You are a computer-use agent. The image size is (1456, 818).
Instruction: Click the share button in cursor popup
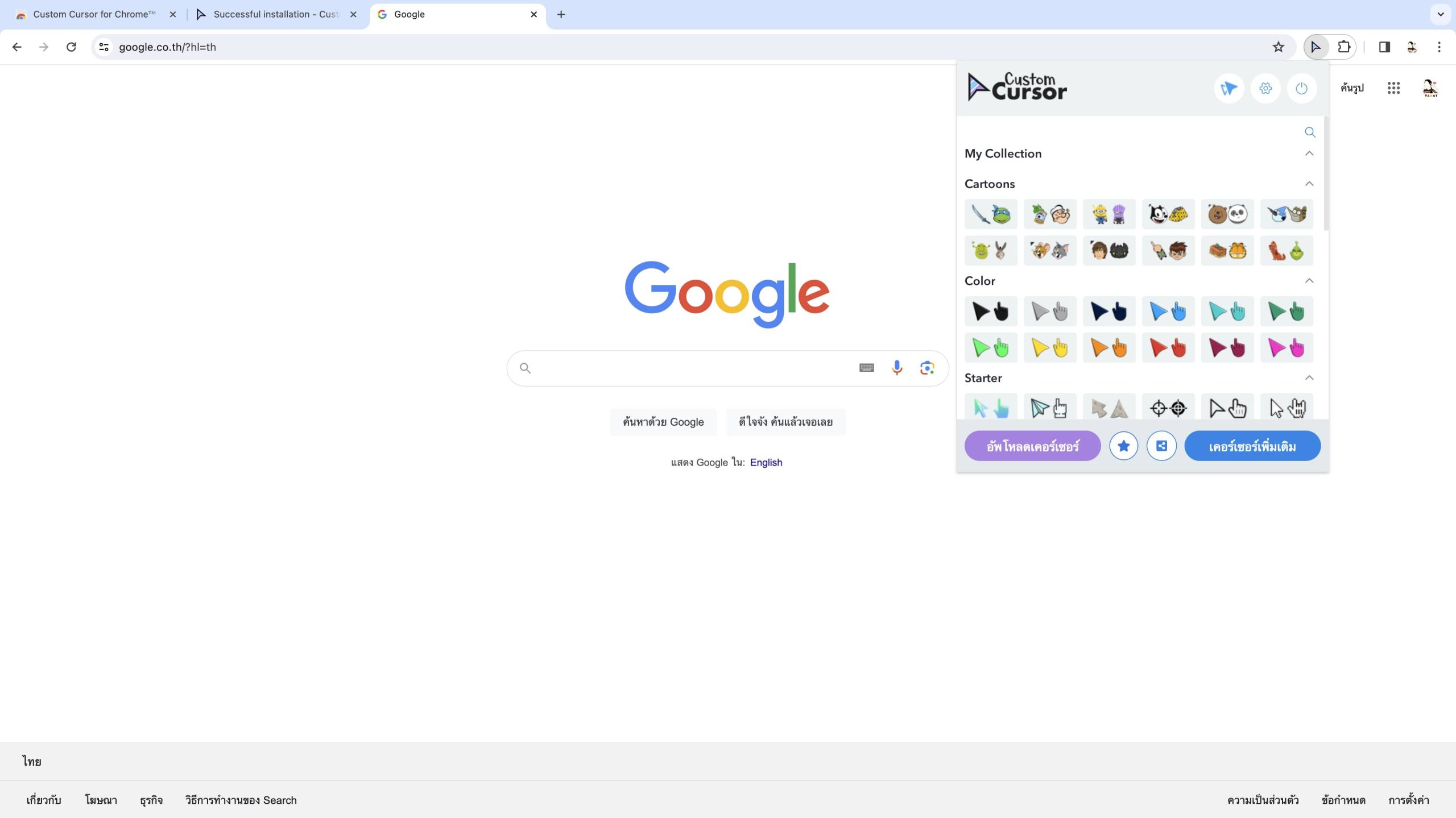click(1161, 446)
